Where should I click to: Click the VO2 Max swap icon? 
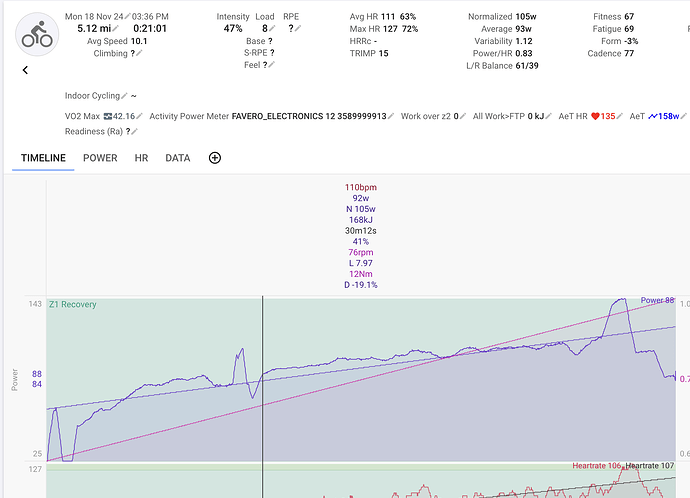(108, 116)
